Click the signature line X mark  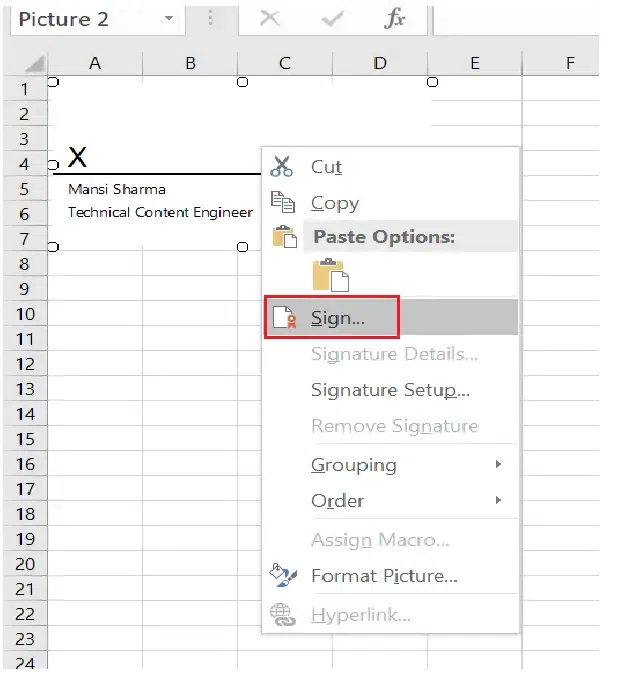click(77, 156)
